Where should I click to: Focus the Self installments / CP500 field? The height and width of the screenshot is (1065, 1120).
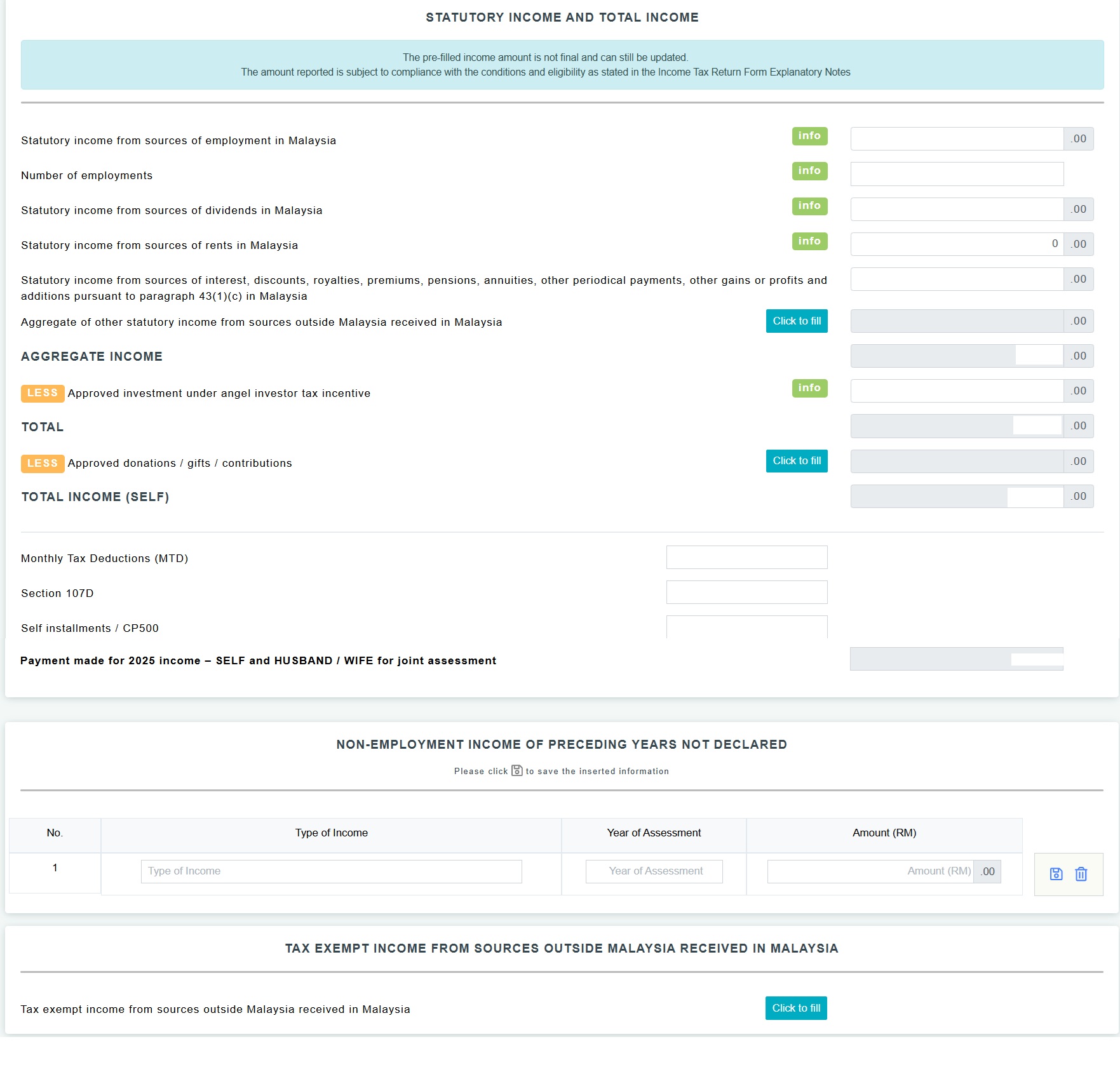click(746, 627)
